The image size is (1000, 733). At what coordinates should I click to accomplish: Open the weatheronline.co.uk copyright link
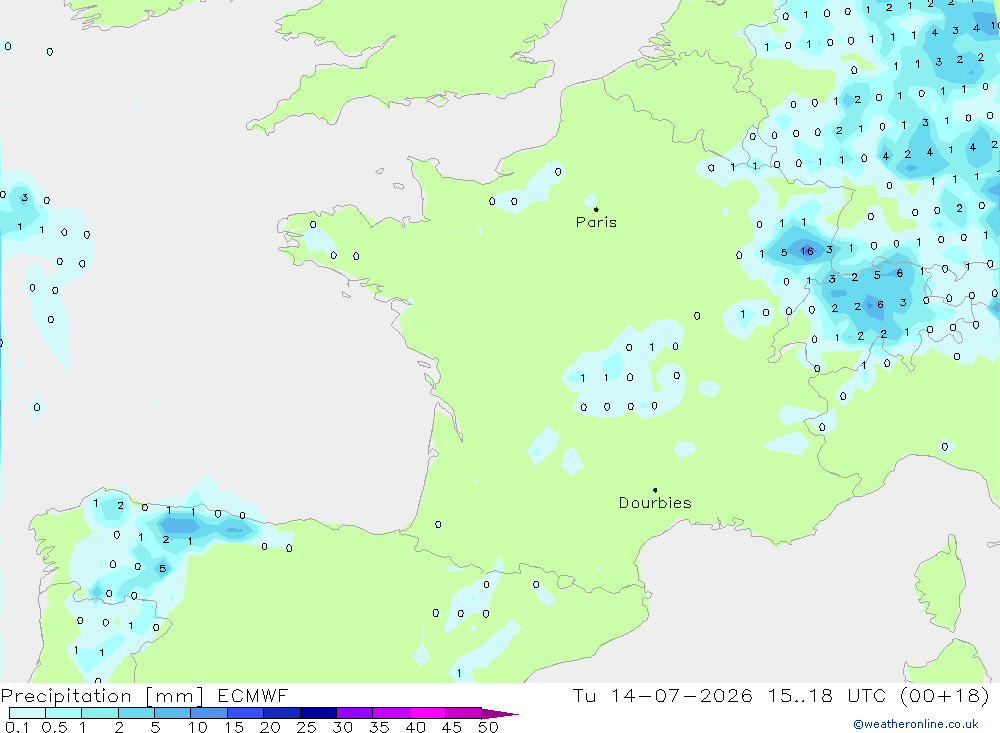tap(916, 724)
